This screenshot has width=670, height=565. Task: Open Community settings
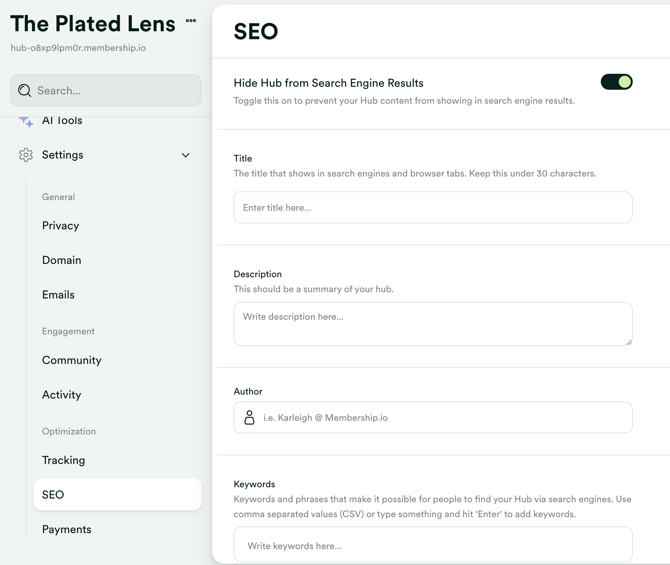(x=71, y=360)
